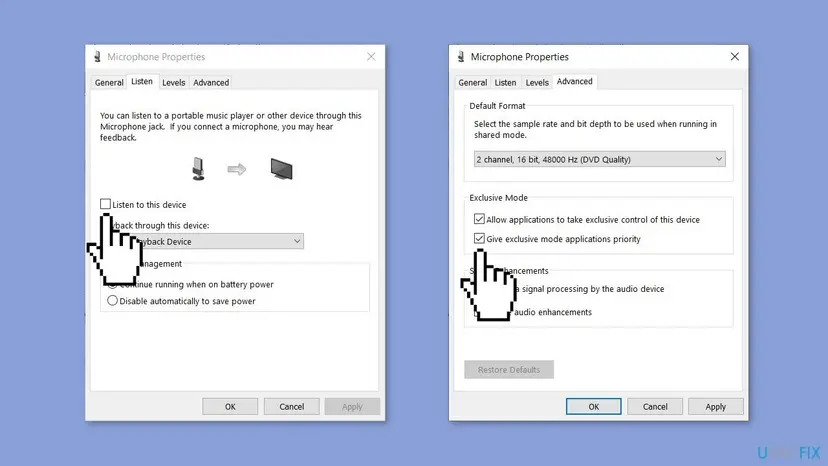828x466 pixels.
Task: Open Levels tab in right dialog
Action: click(x=537, y=82)
